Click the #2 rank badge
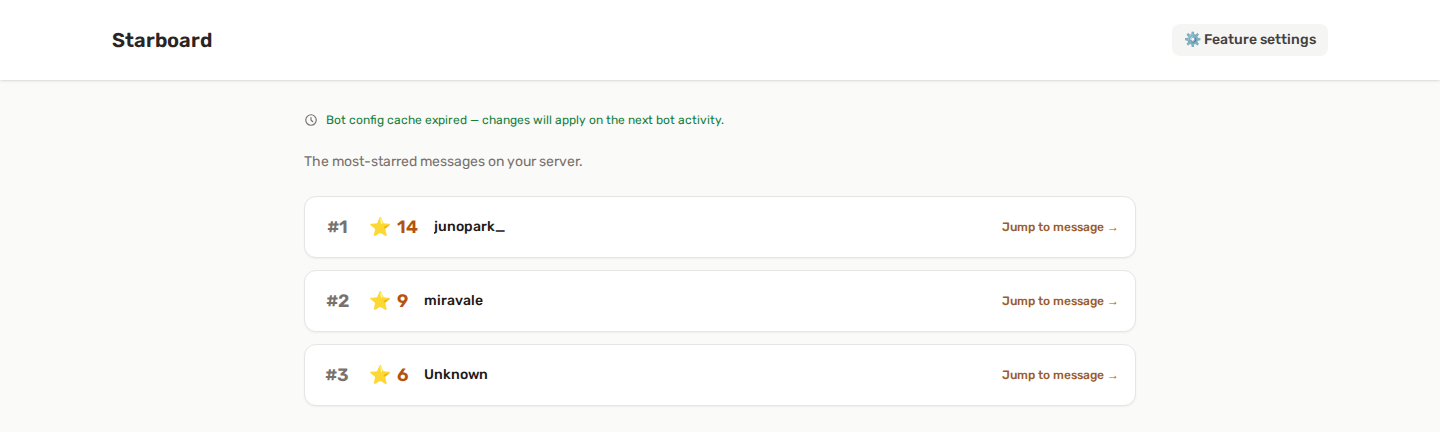The width and height of the screenshot is (1440, 432). click(338, 301)
